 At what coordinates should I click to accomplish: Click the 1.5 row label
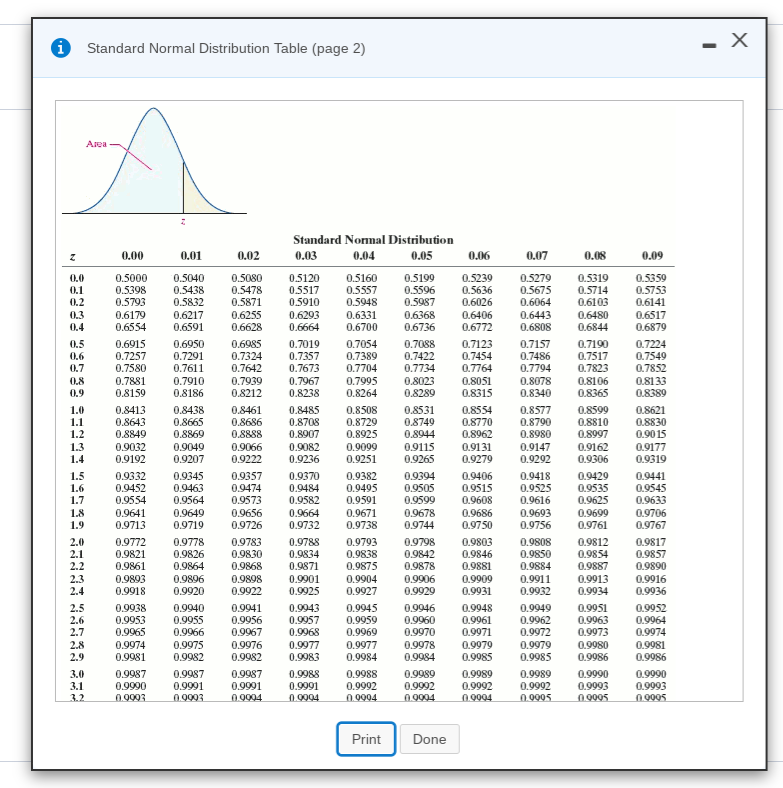click(77, 476)
